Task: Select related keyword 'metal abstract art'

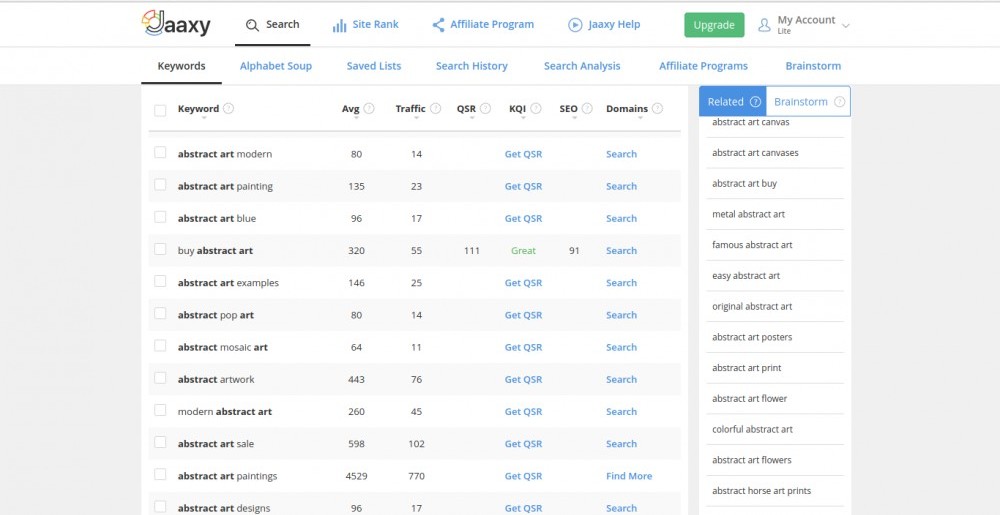Action: click(x=748, y=214)
